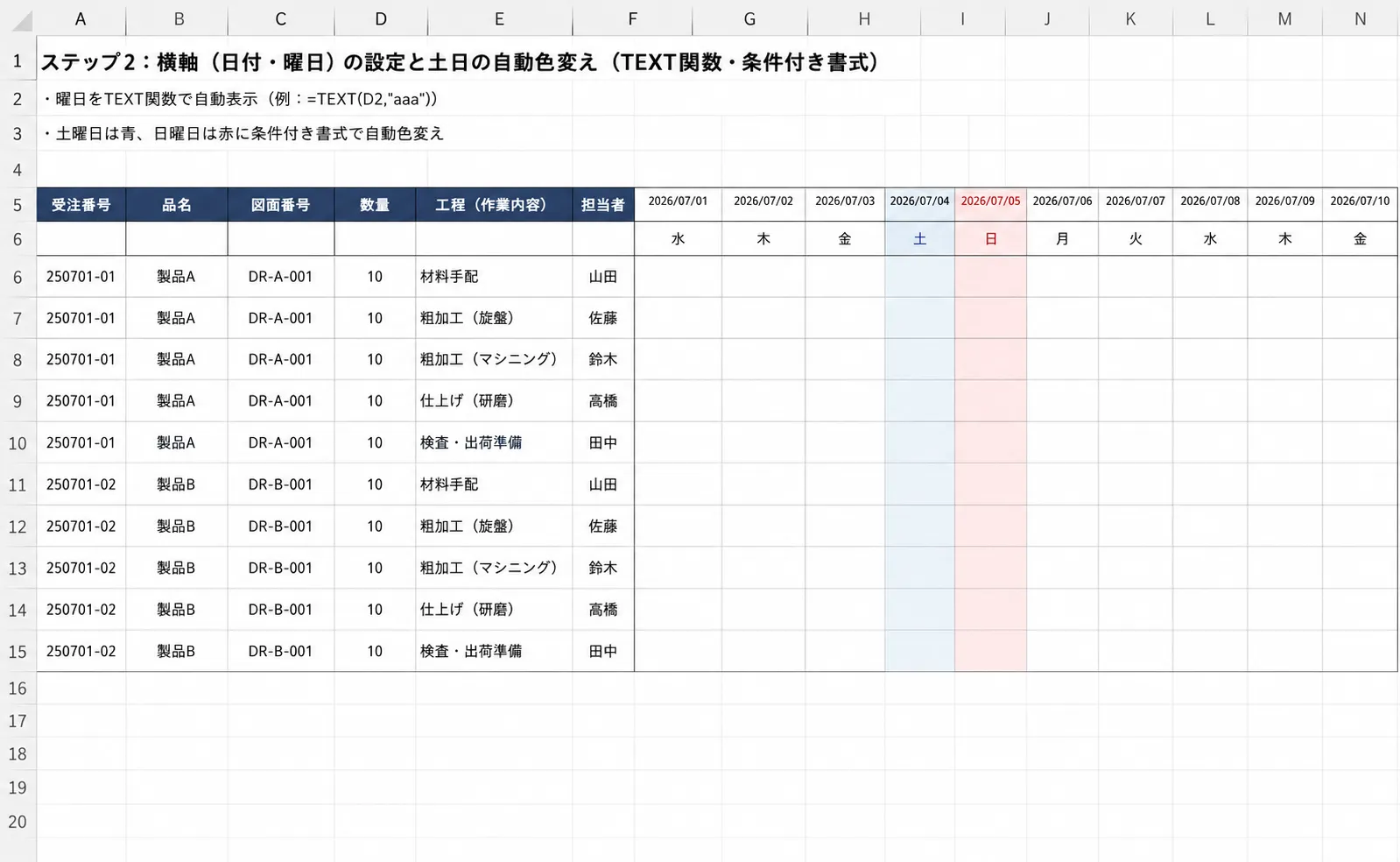This screenshot has height=862, width=1400.
Task: Select the column C header
Action: pos(280,18)
